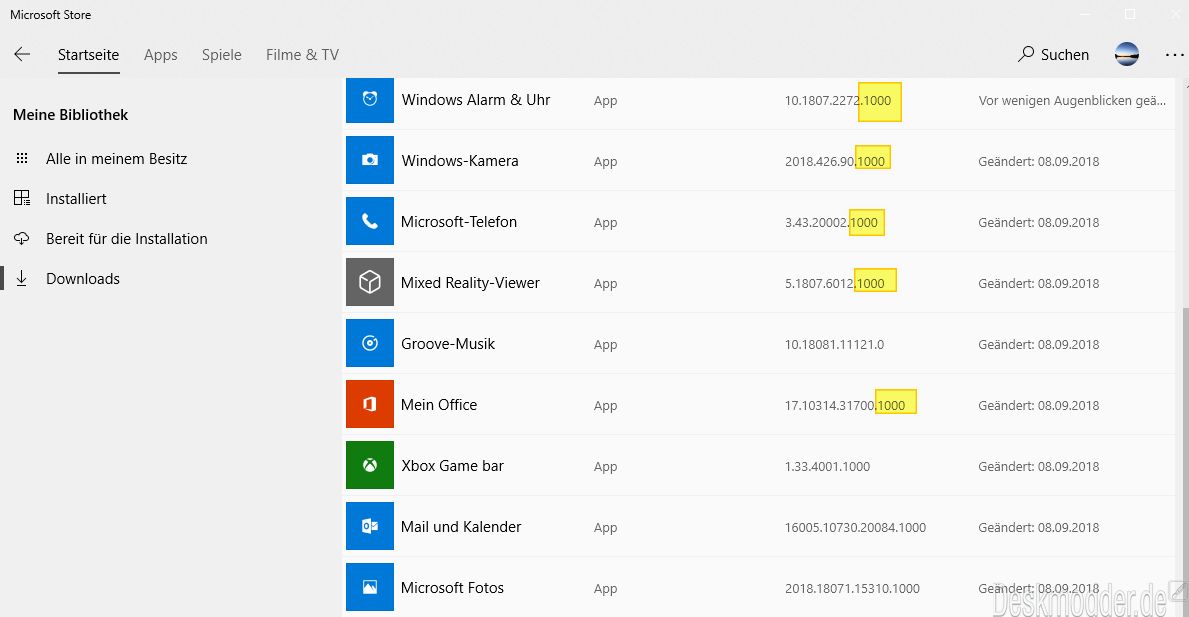
Task: Click the App type label for Mein Office
Action: (605, 406)
